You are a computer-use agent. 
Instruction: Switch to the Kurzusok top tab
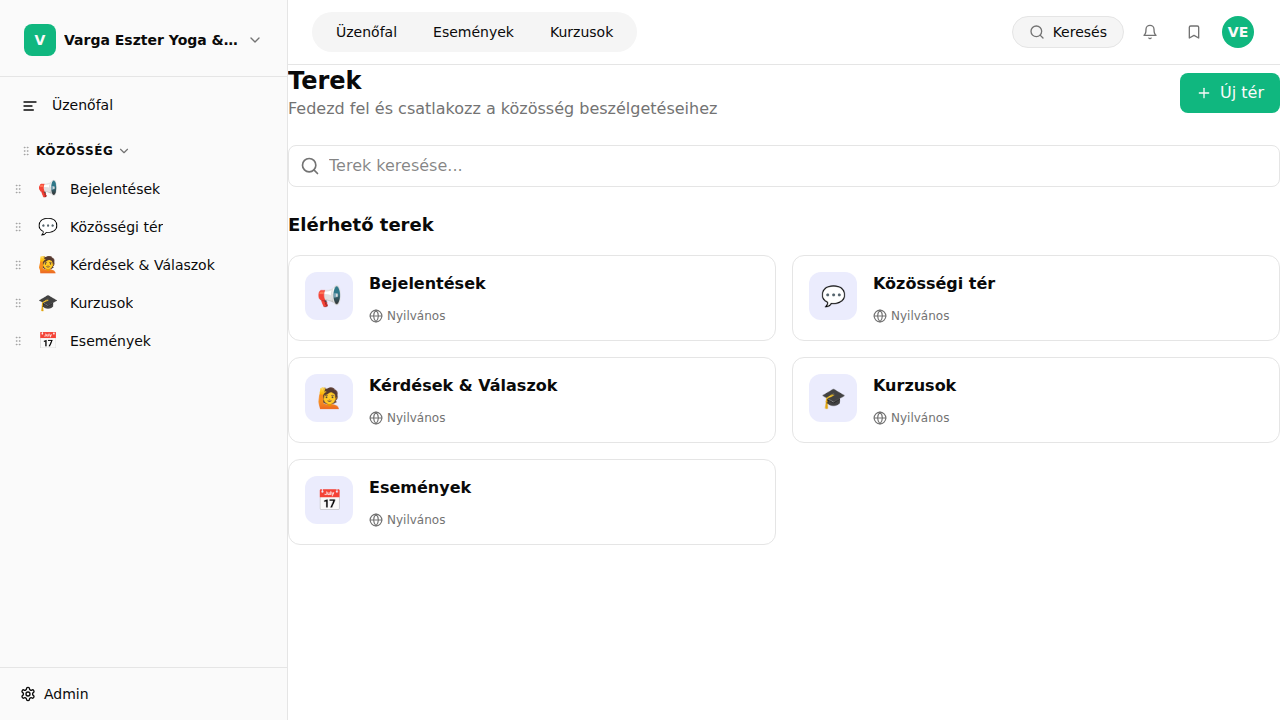pos(581,32)
